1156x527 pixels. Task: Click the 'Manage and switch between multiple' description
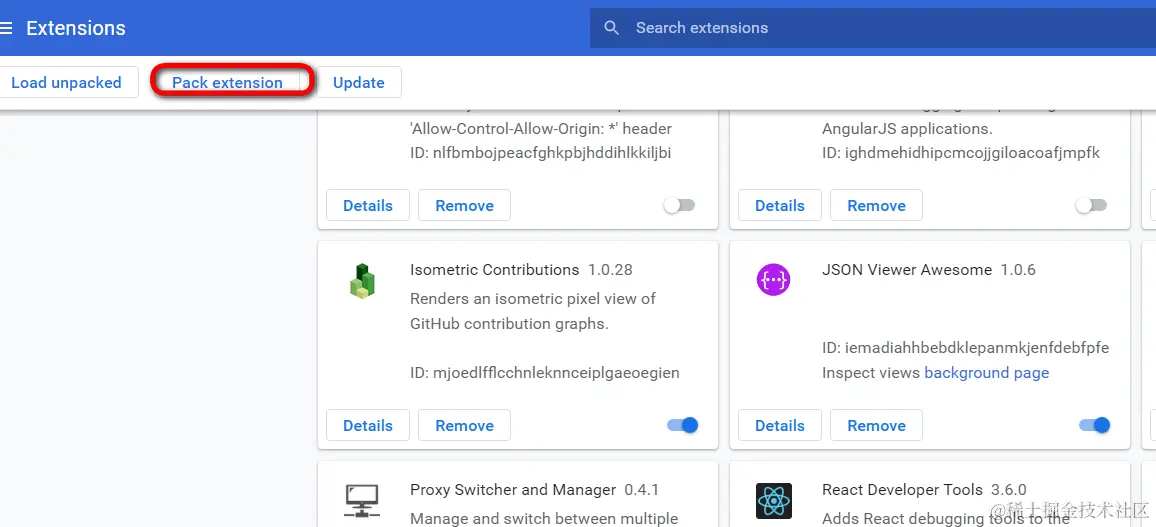543,518
